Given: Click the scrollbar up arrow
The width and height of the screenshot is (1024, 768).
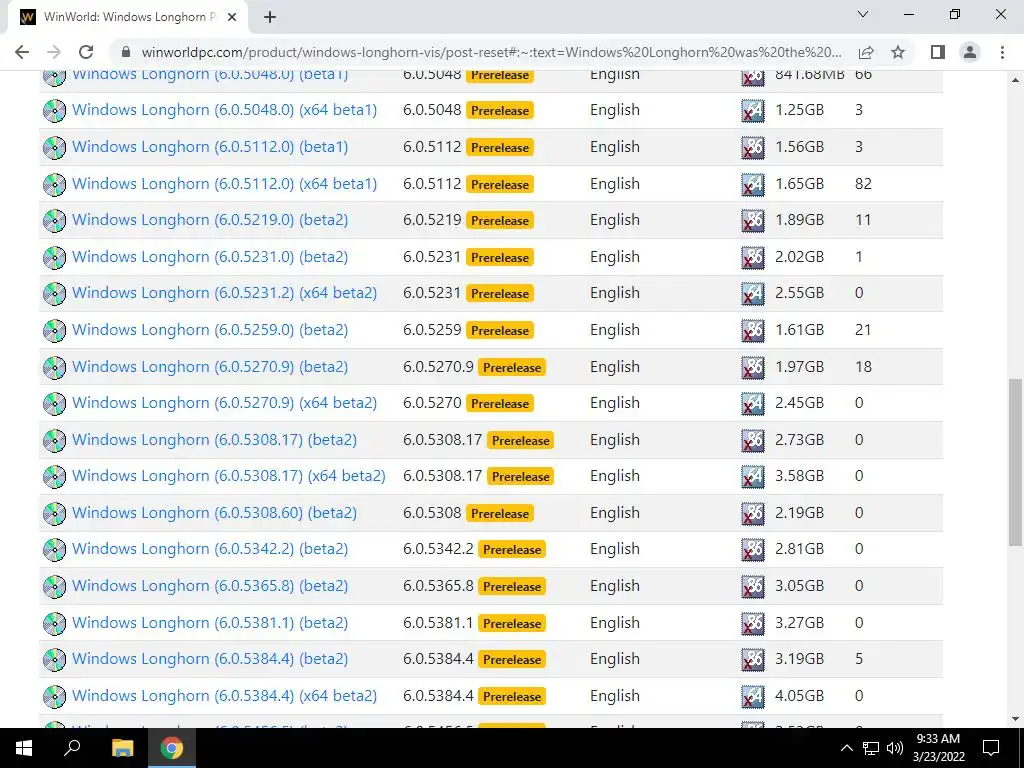Looking at the screenshot, I should (1016, 80).
